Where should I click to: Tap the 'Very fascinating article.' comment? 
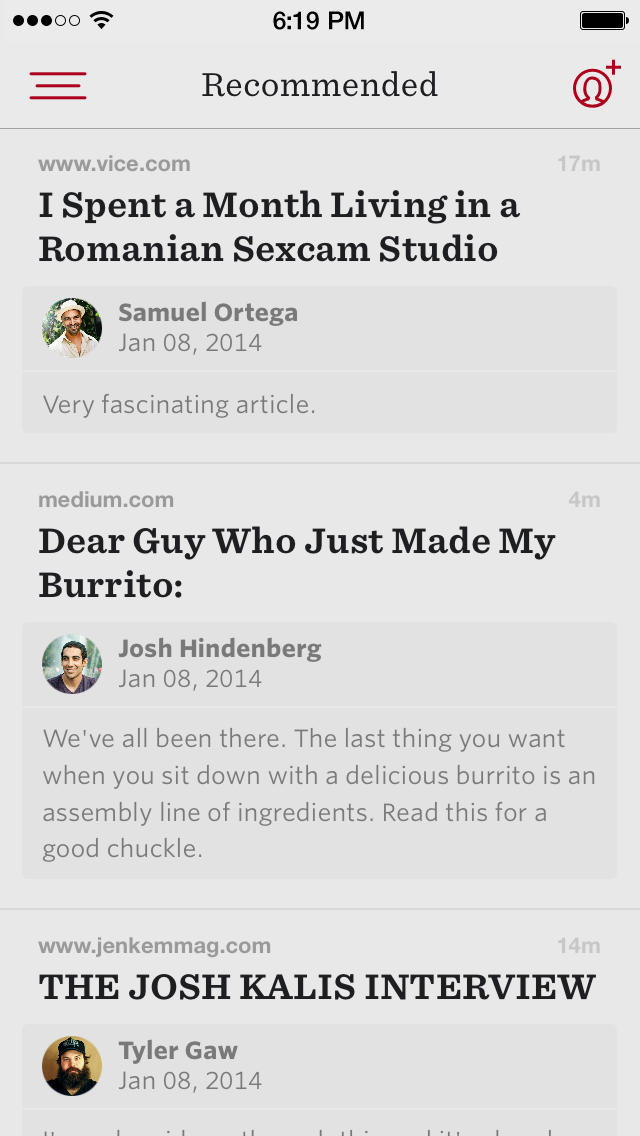pos(179,404)
